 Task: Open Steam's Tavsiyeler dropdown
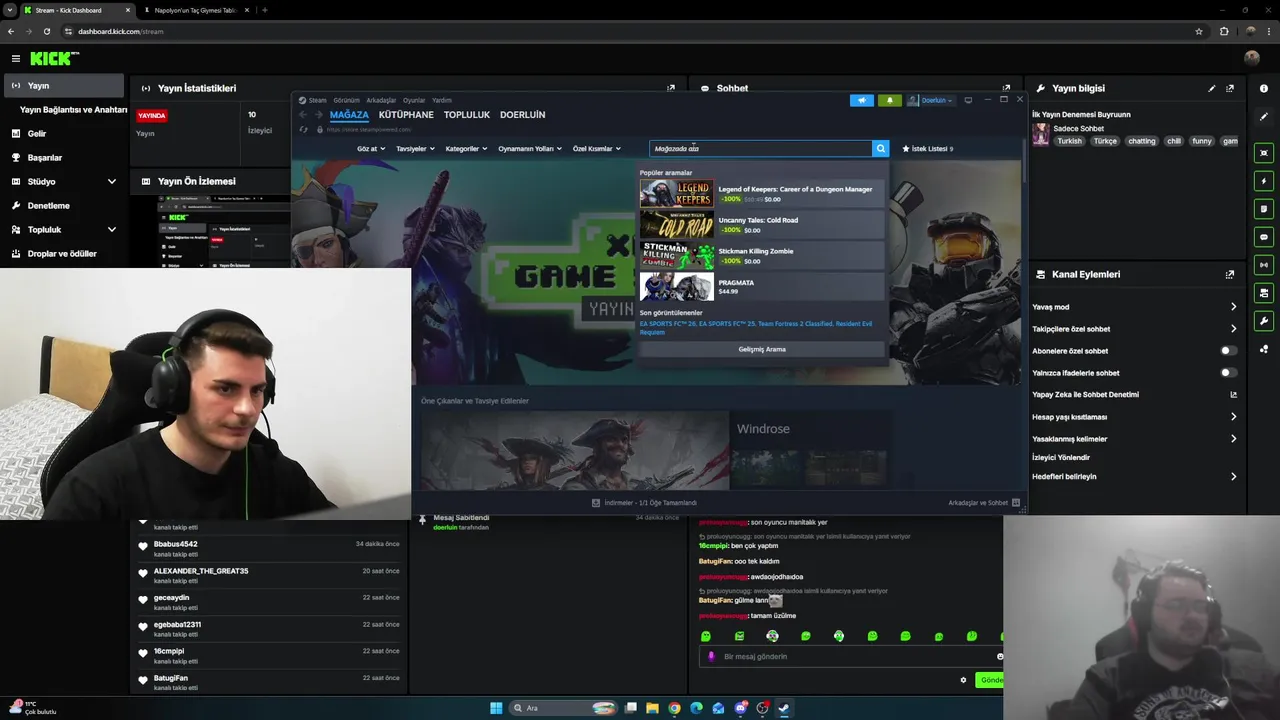point(415,149)
